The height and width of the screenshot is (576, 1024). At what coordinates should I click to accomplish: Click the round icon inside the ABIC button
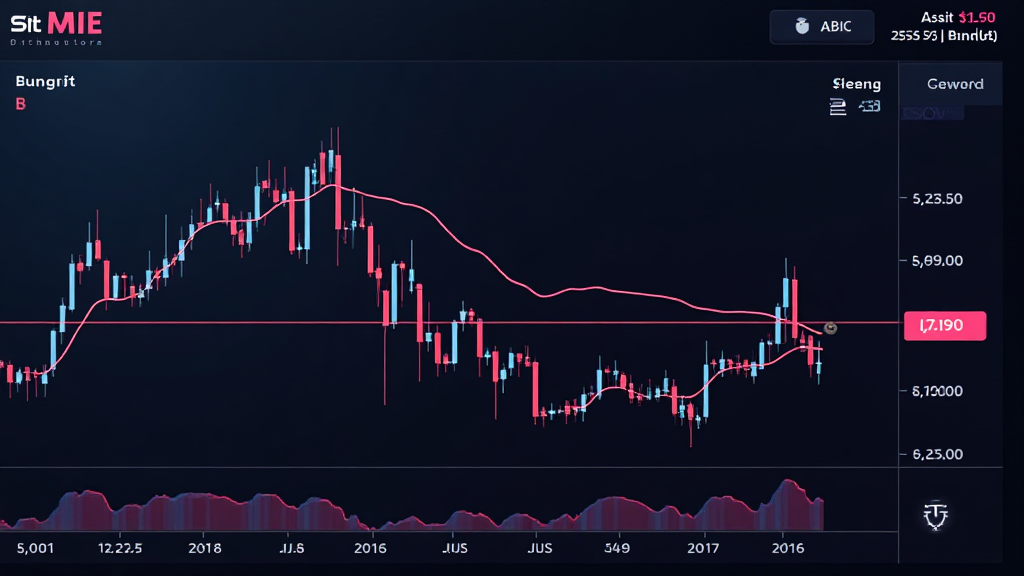[801, 27]
